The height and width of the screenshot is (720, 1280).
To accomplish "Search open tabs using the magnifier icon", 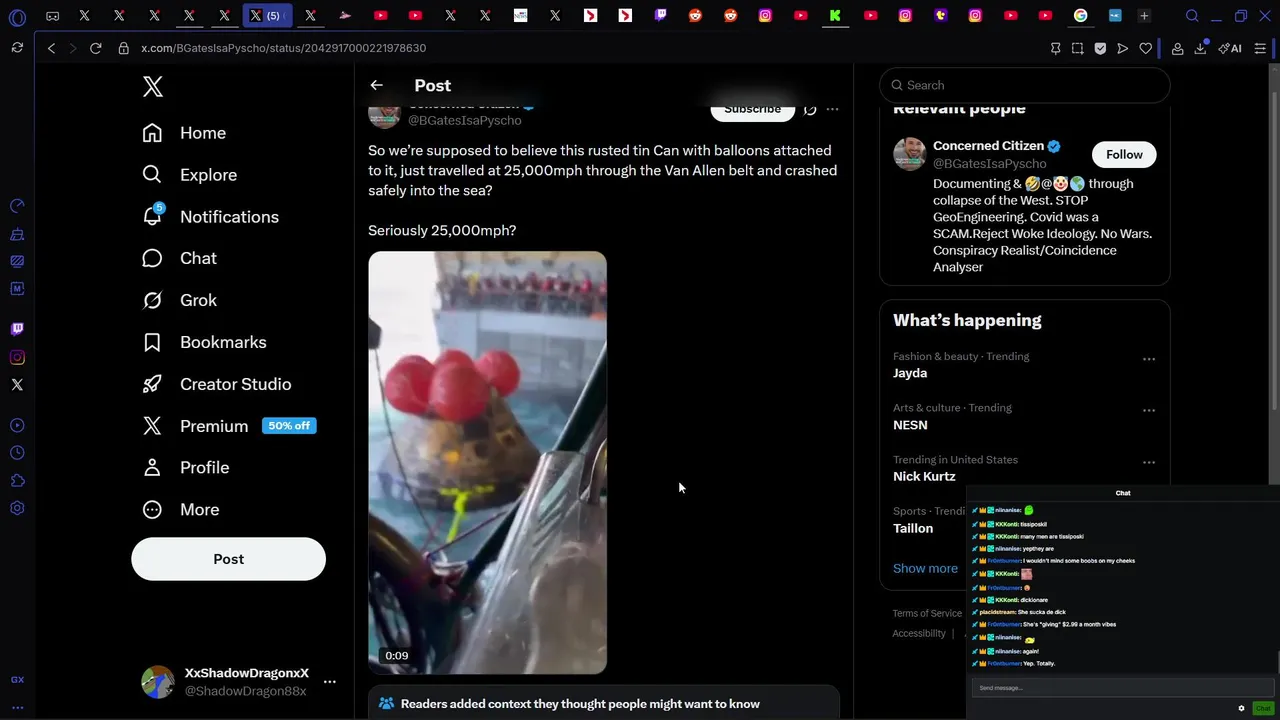I will (1192, 16).
